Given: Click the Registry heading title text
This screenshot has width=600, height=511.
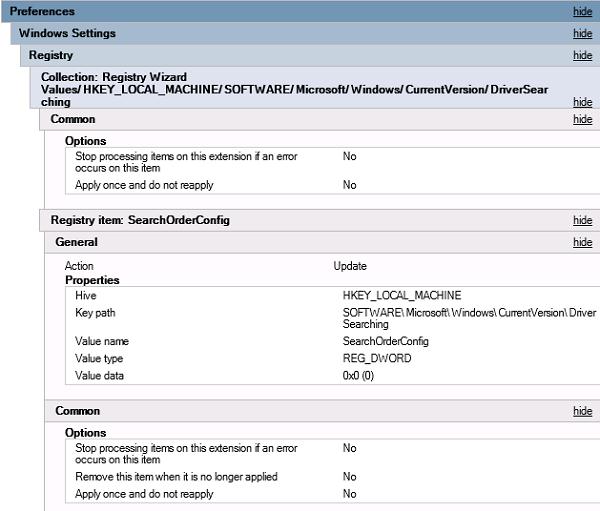Looking at the screenshot, I should coord(51,55).
